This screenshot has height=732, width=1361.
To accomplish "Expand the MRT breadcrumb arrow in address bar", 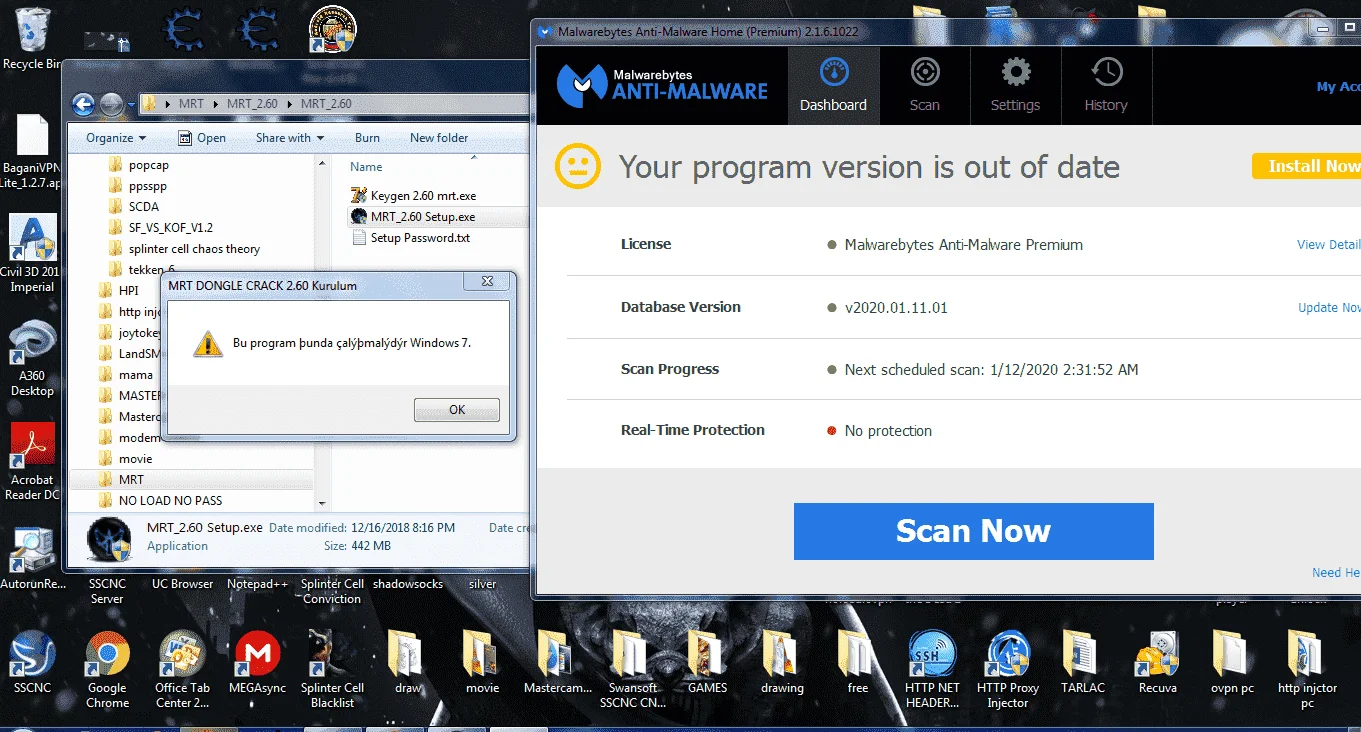I will coord(215,104).
